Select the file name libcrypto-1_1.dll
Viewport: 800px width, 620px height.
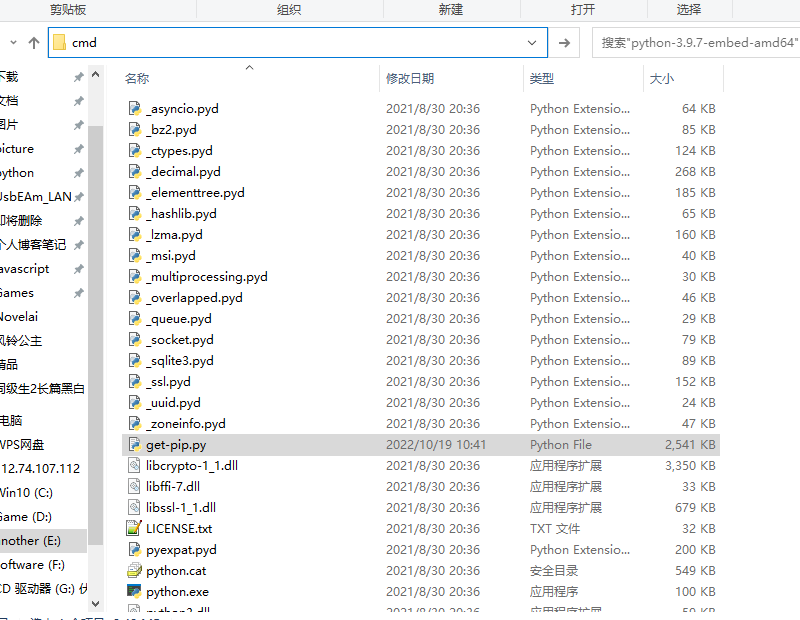click(x=192, y=465)
